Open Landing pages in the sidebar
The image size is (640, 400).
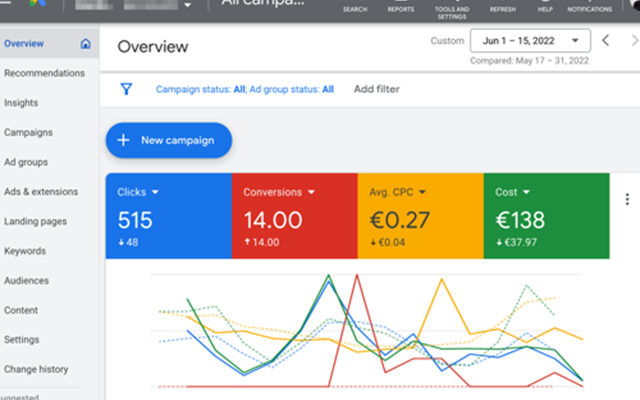[x=35, y=222]
